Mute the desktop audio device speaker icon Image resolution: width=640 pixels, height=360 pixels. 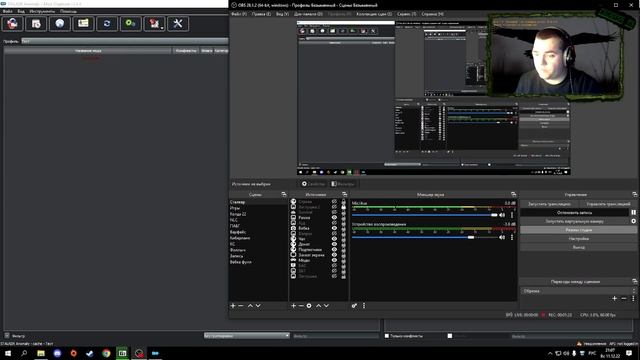(502, 237)
